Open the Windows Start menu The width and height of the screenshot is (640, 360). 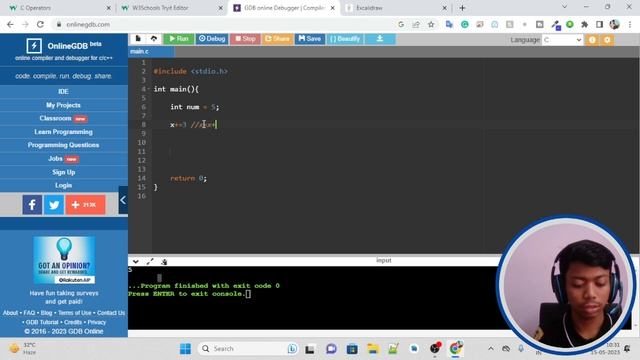pyautogui.click(x=185, y=349)
